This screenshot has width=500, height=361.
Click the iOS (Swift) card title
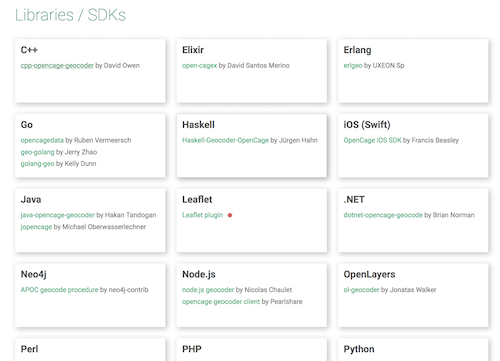click(x=367, y=125)
